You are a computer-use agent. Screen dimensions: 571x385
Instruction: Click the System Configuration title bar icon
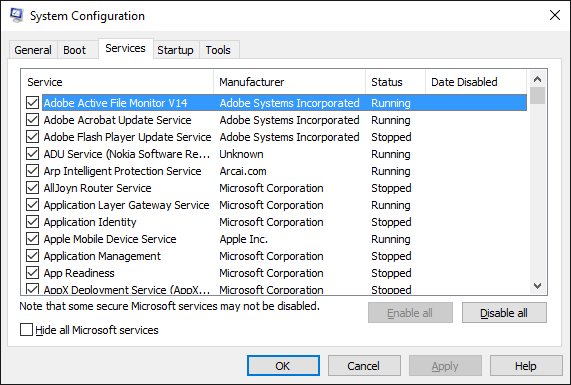click(17, 15)
